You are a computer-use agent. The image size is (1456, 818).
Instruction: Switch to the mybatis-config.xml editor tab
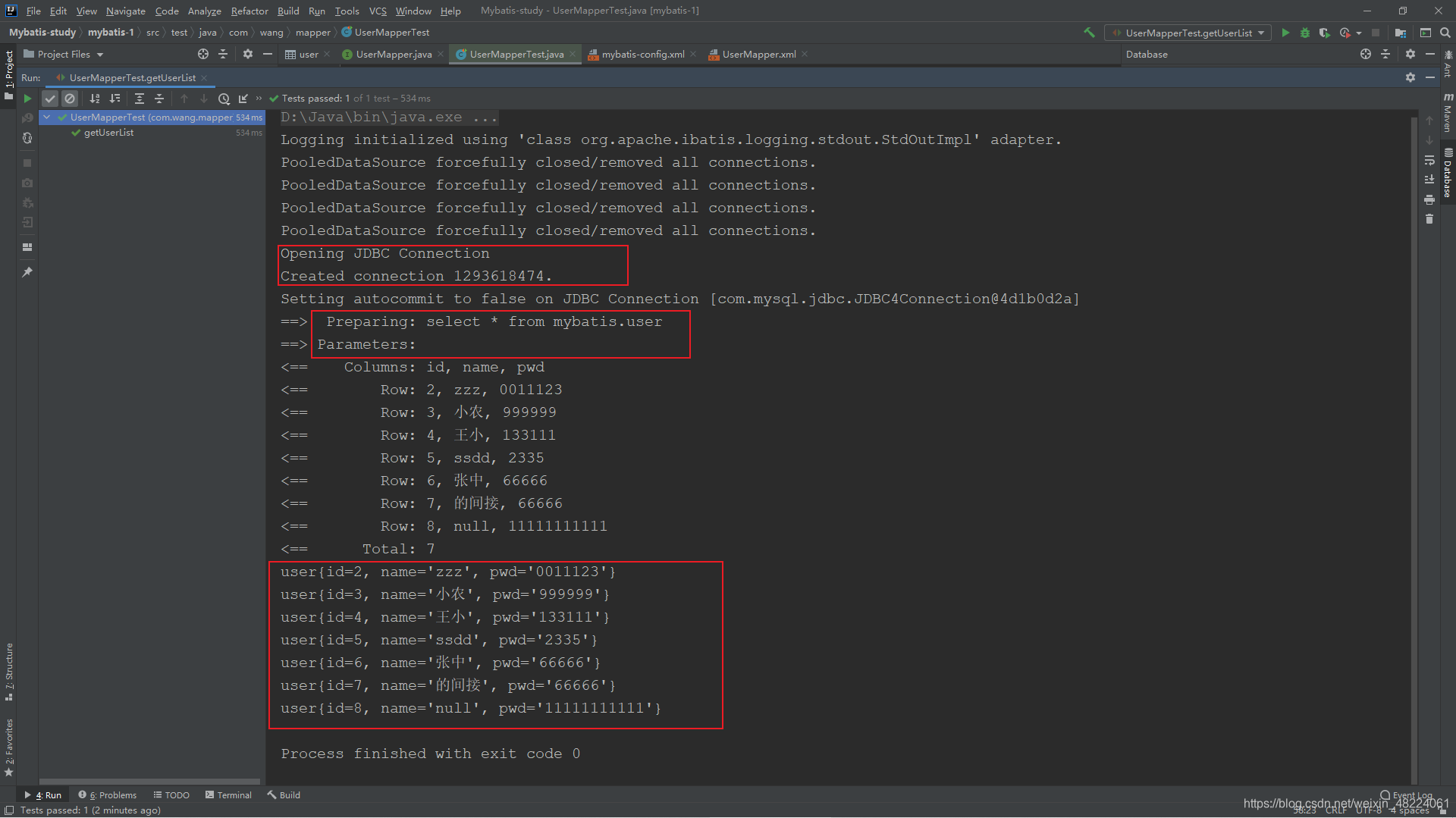[x=642, y=54]
